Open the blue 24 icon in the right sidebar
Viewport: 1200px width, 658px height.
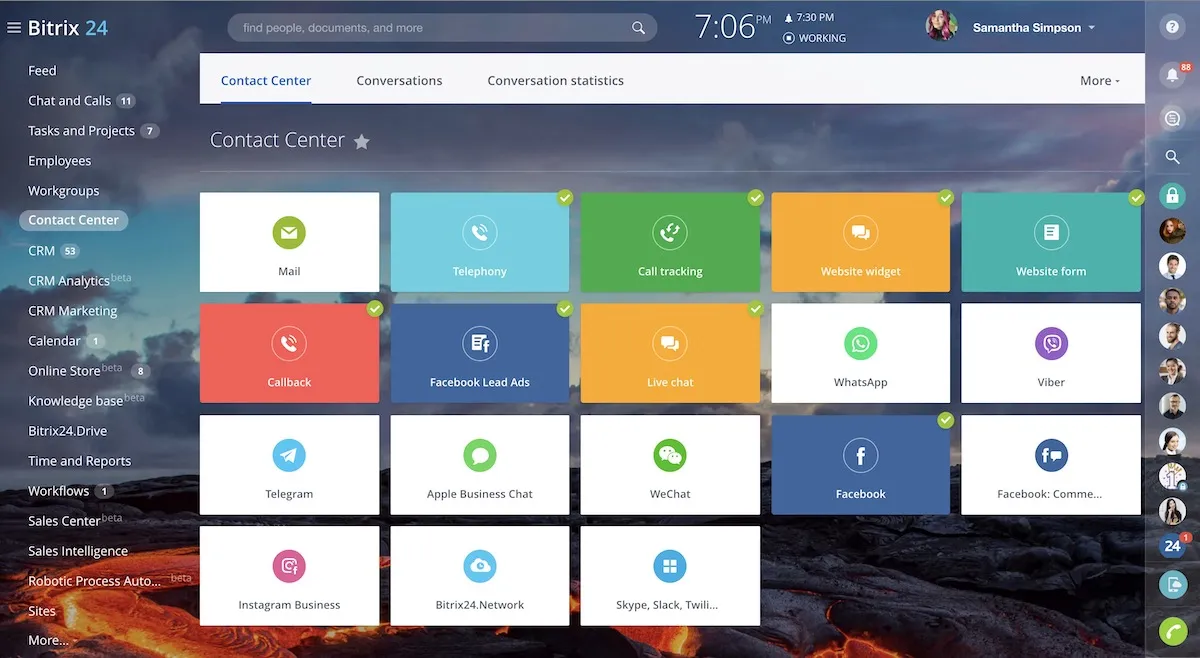click(x=1172, y=545)
